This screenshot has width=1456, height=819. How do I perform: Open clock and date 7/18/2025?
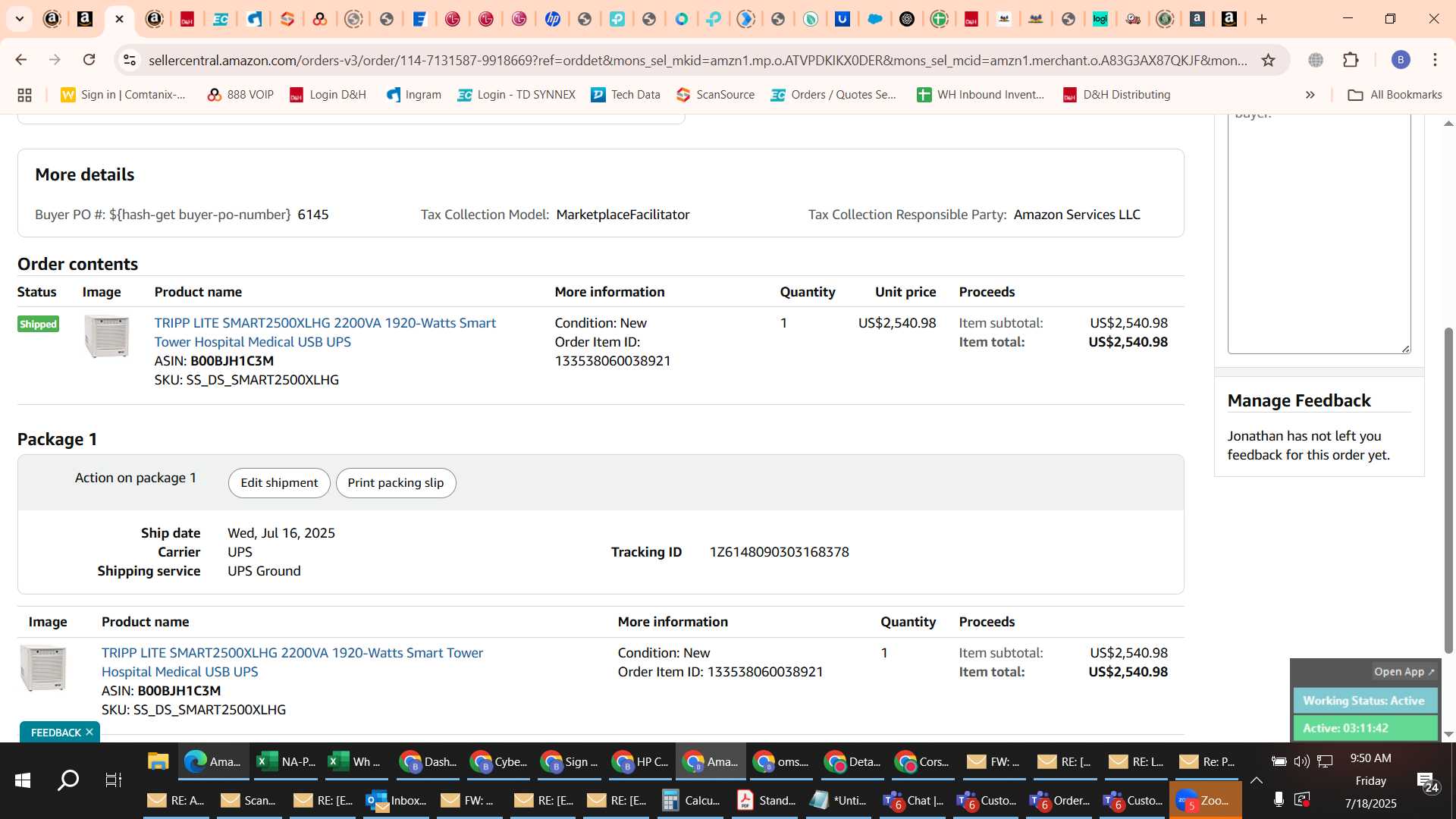[1370, 781]
